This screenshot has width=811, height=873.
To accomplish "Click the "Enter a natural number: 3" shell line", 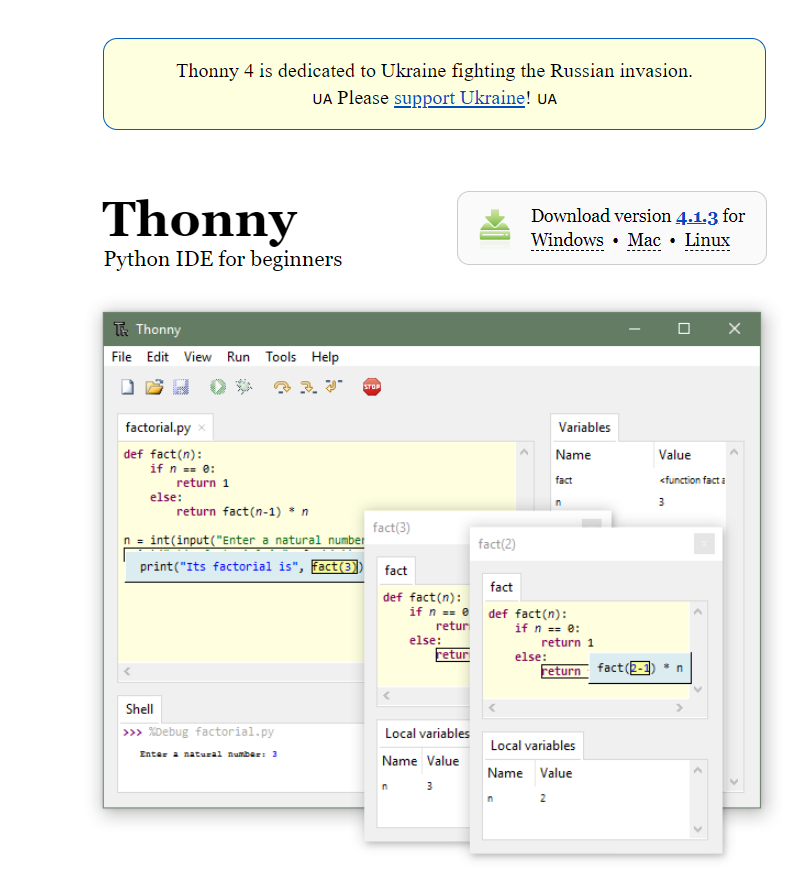I will [x=208, y=754].
